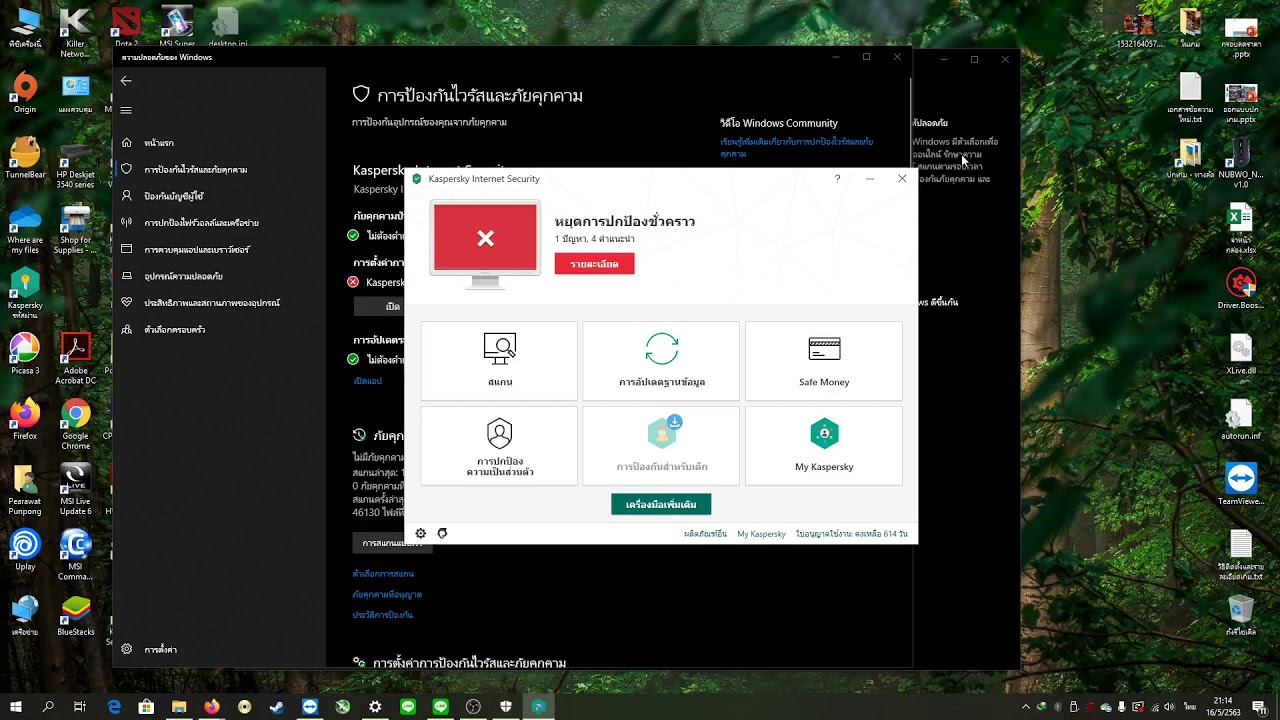1280x720 pixels.
Task: Open Steam from the taskbar
Action: (277, 707)
